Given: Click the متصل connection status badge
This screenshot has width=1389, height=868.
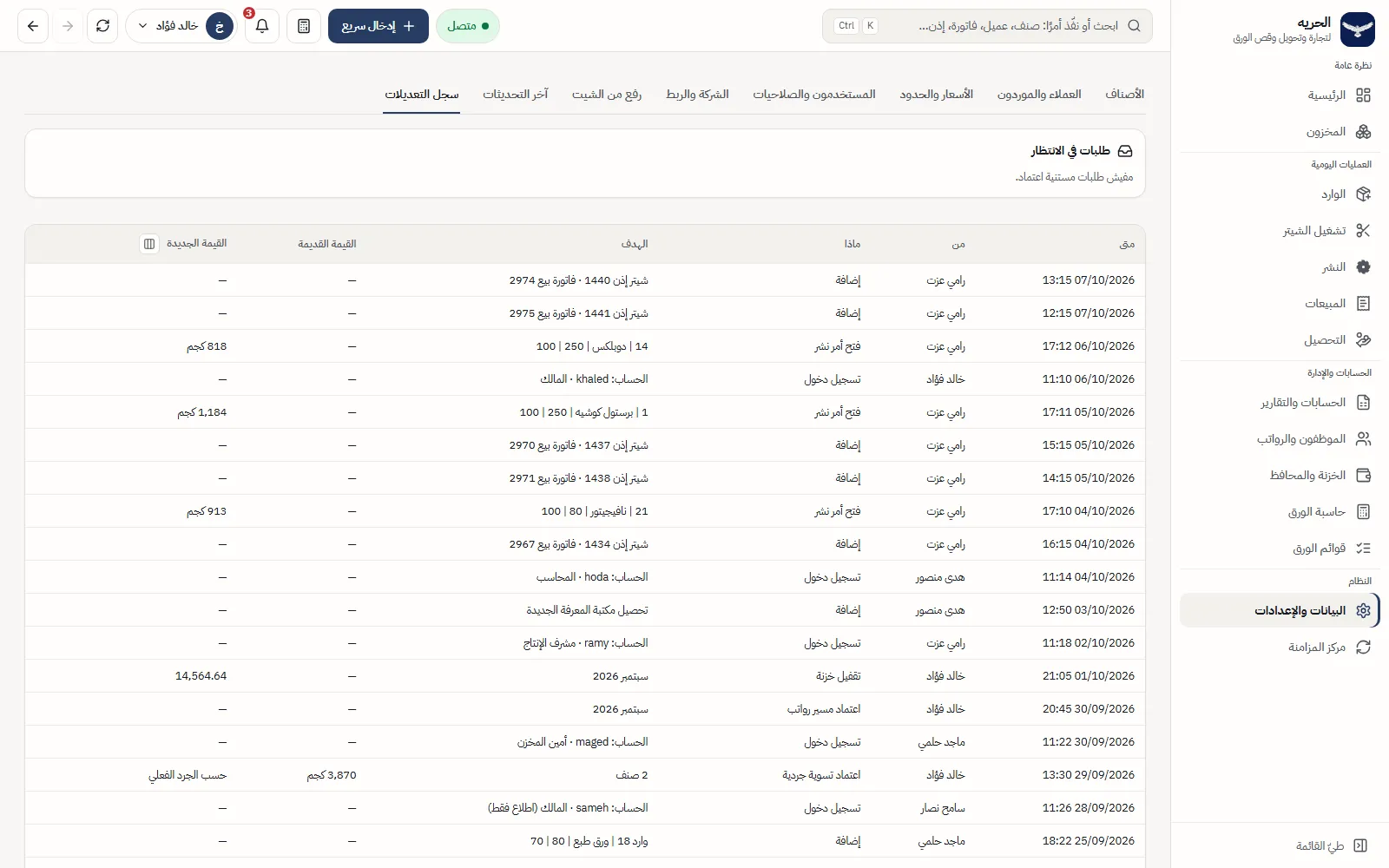Looking at the screenshot, I should coord(468,26).
